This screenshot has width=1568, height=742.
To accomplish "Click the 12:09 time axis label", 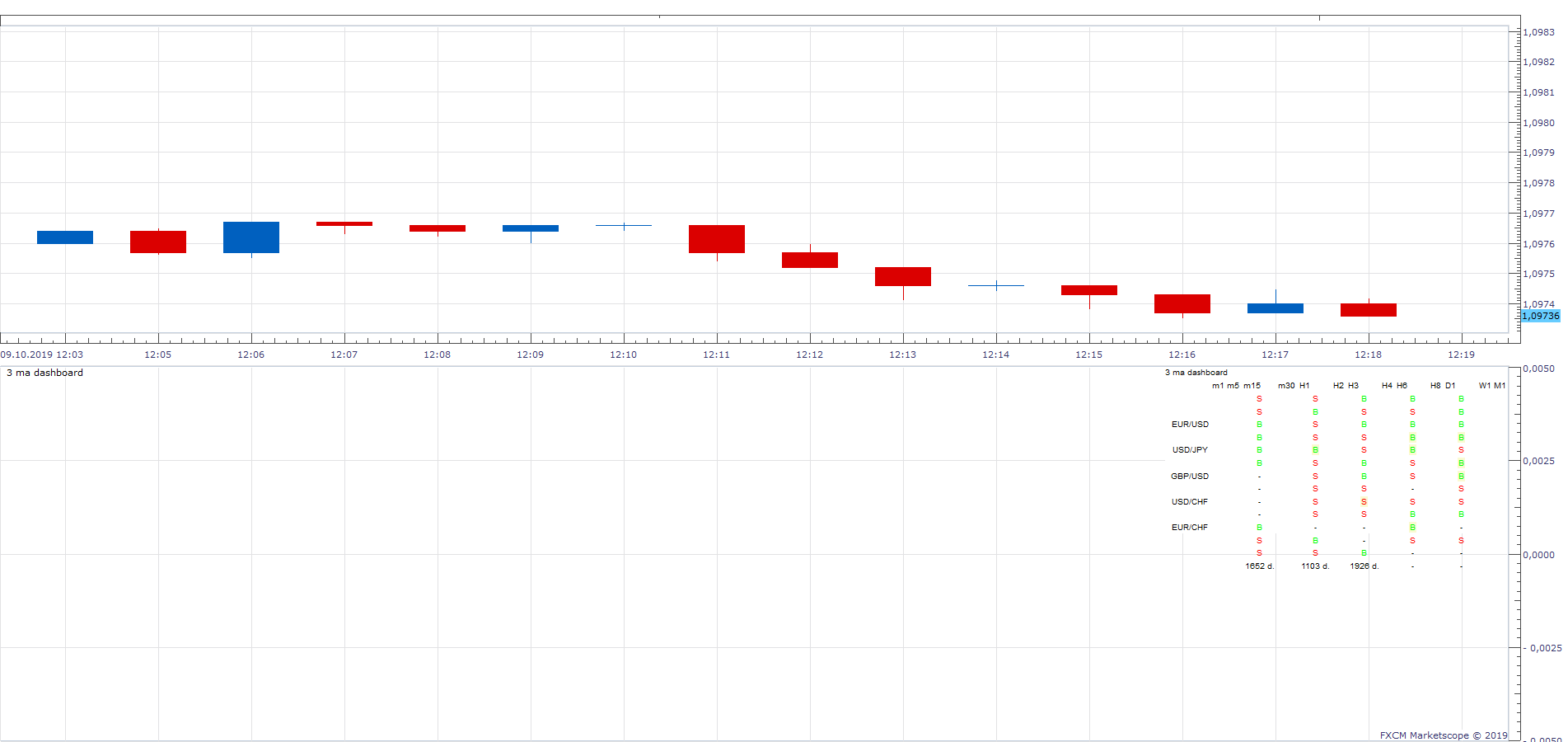I will click(x=531, y=355).
